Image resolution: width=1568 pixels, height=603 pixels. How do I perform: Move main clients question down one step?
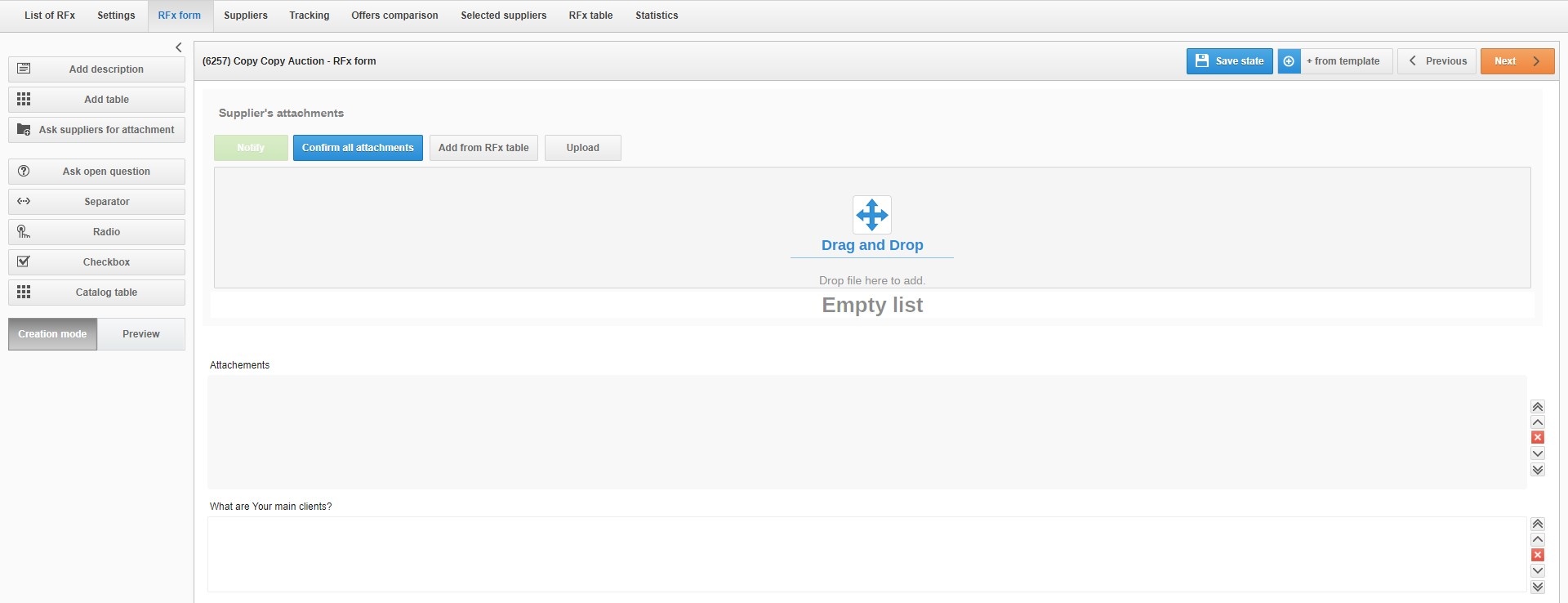pos(1538,571)
